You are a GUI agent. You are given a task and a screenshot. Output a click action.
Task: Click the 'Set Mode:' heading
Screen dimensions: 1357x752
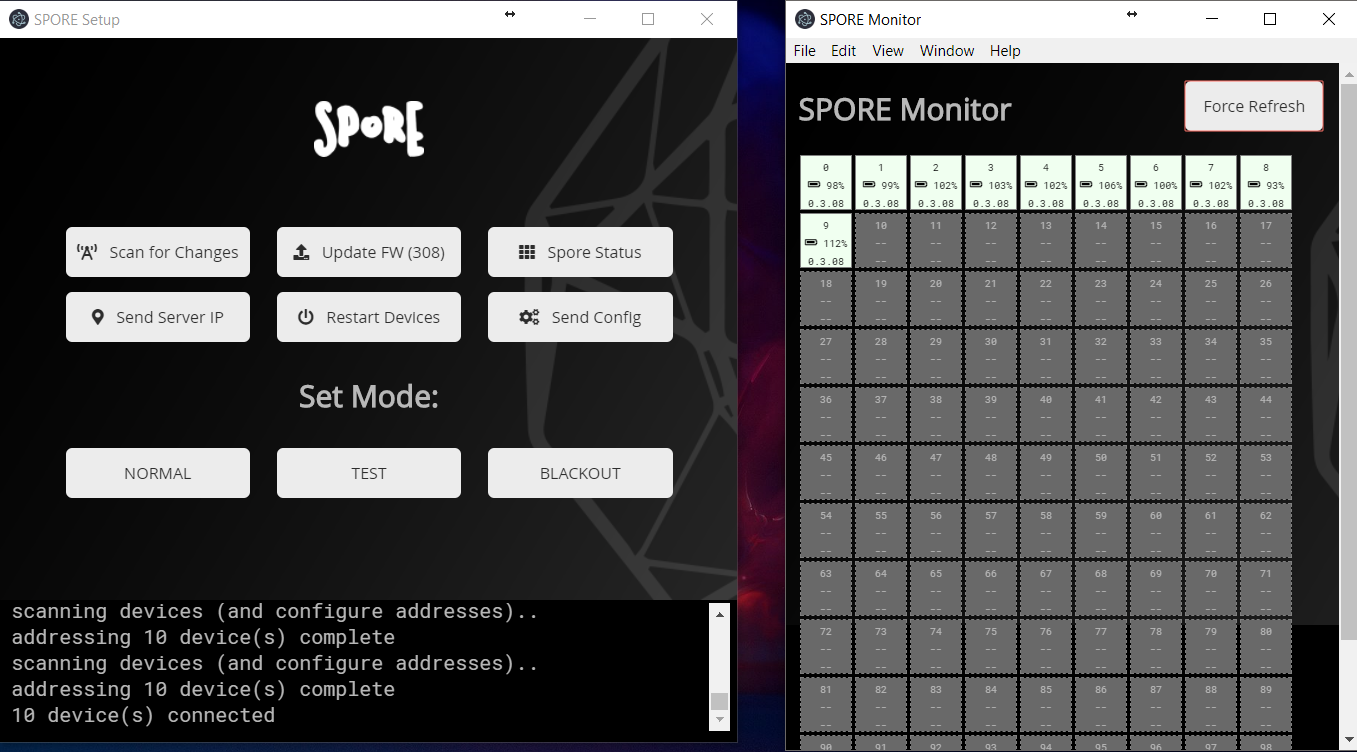(369, 397)
